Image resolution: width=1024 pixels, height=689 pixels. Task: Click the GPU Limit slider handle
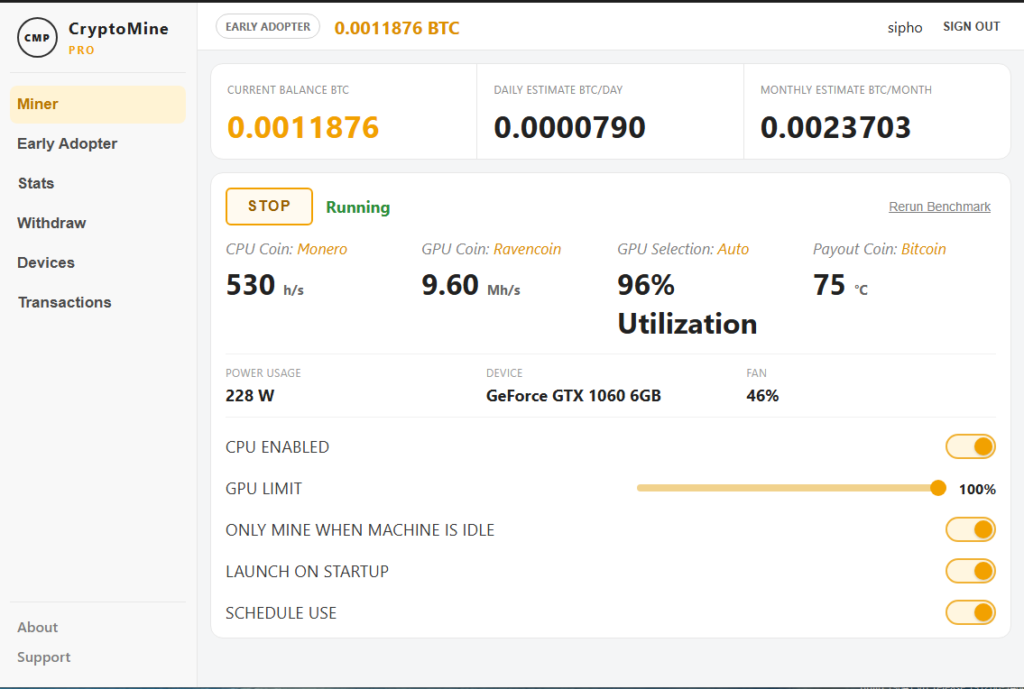click(938, 488)
